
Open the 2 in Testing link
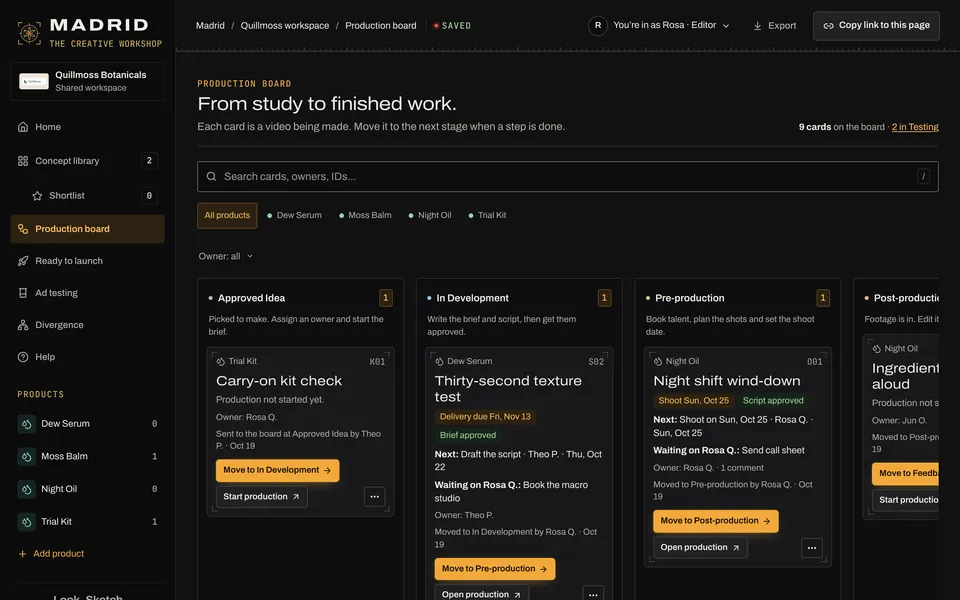pos(915,127)
